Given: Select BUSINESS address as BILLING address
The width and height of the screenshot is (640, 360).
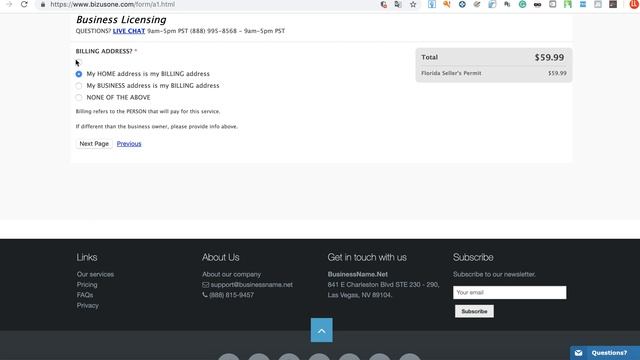Looking at the screenshot, I should 79,86.
